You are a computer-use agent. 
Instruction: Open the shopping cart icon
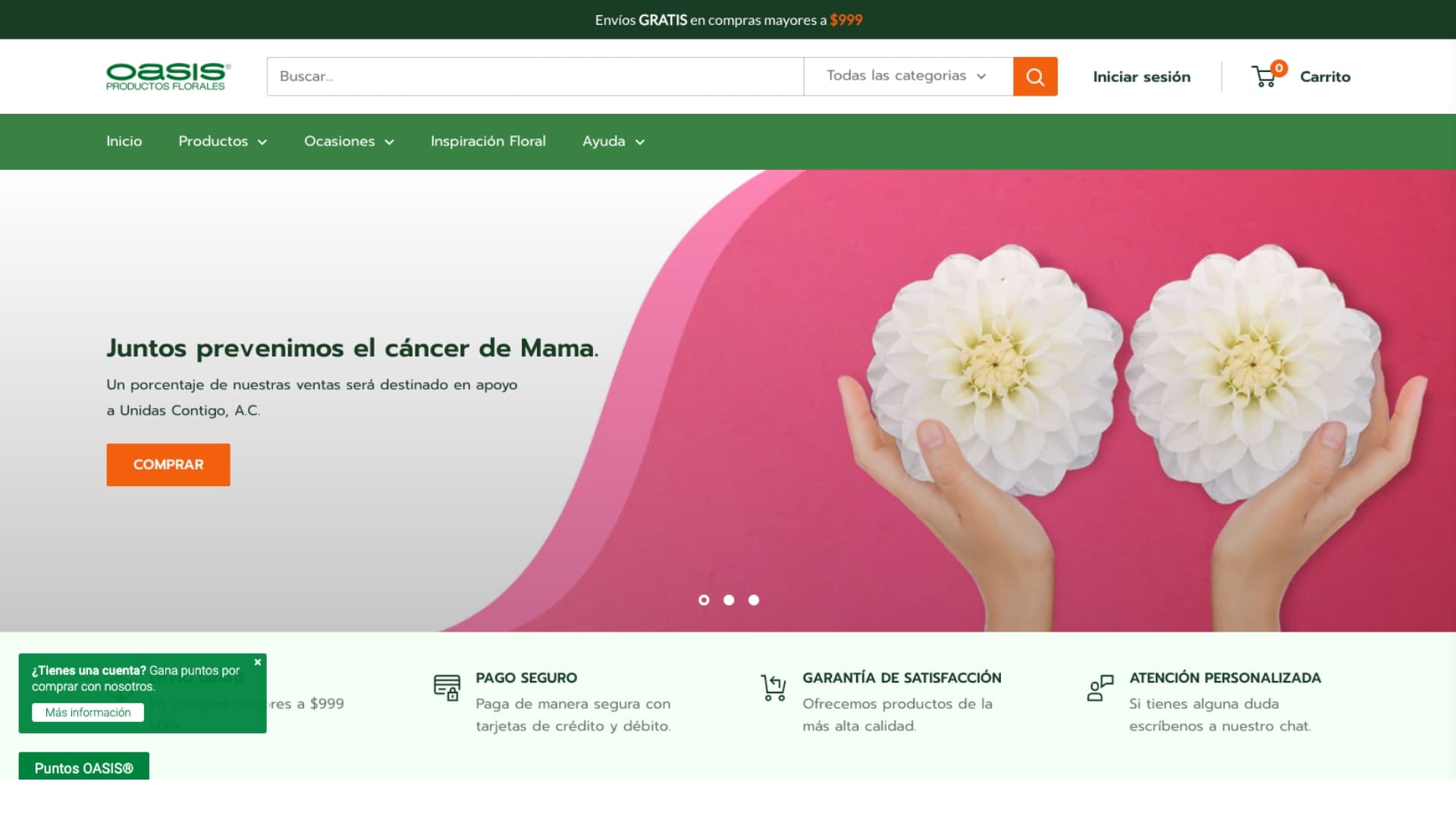pyautogui.click(x=1264, y=77)
